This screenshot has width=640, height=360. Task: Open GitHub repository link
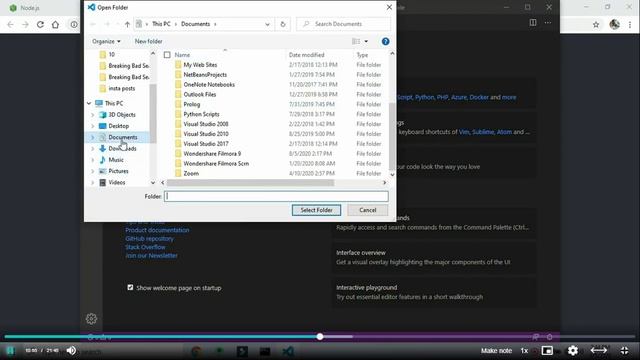tap(149, 239)
